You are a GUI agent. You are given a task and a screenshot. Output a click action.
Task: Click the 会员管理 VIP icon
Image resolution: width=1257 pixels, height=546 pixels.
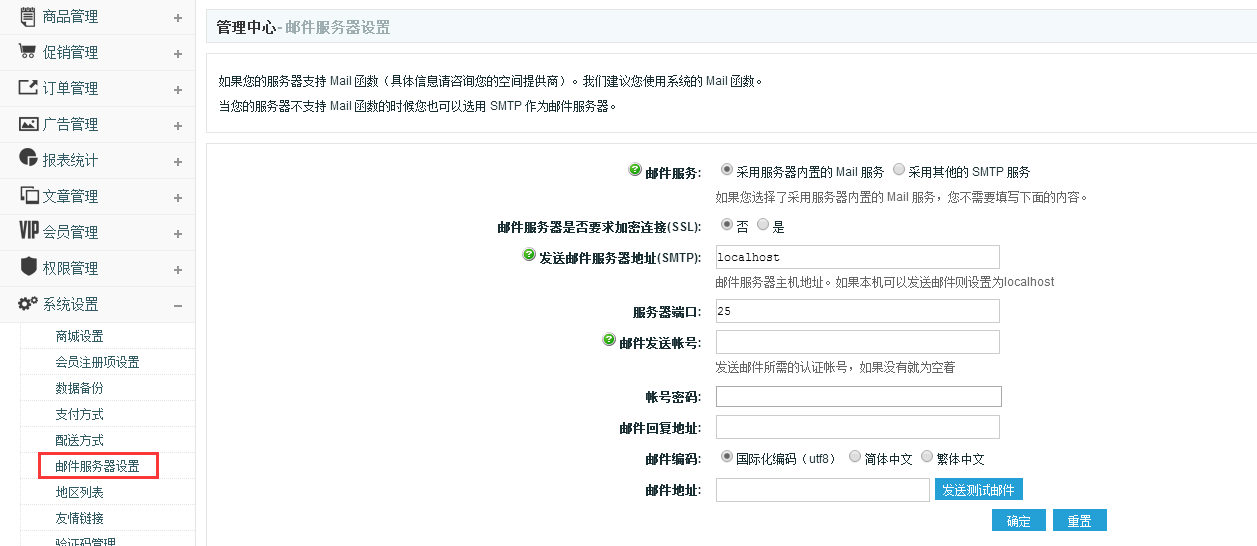28,230
